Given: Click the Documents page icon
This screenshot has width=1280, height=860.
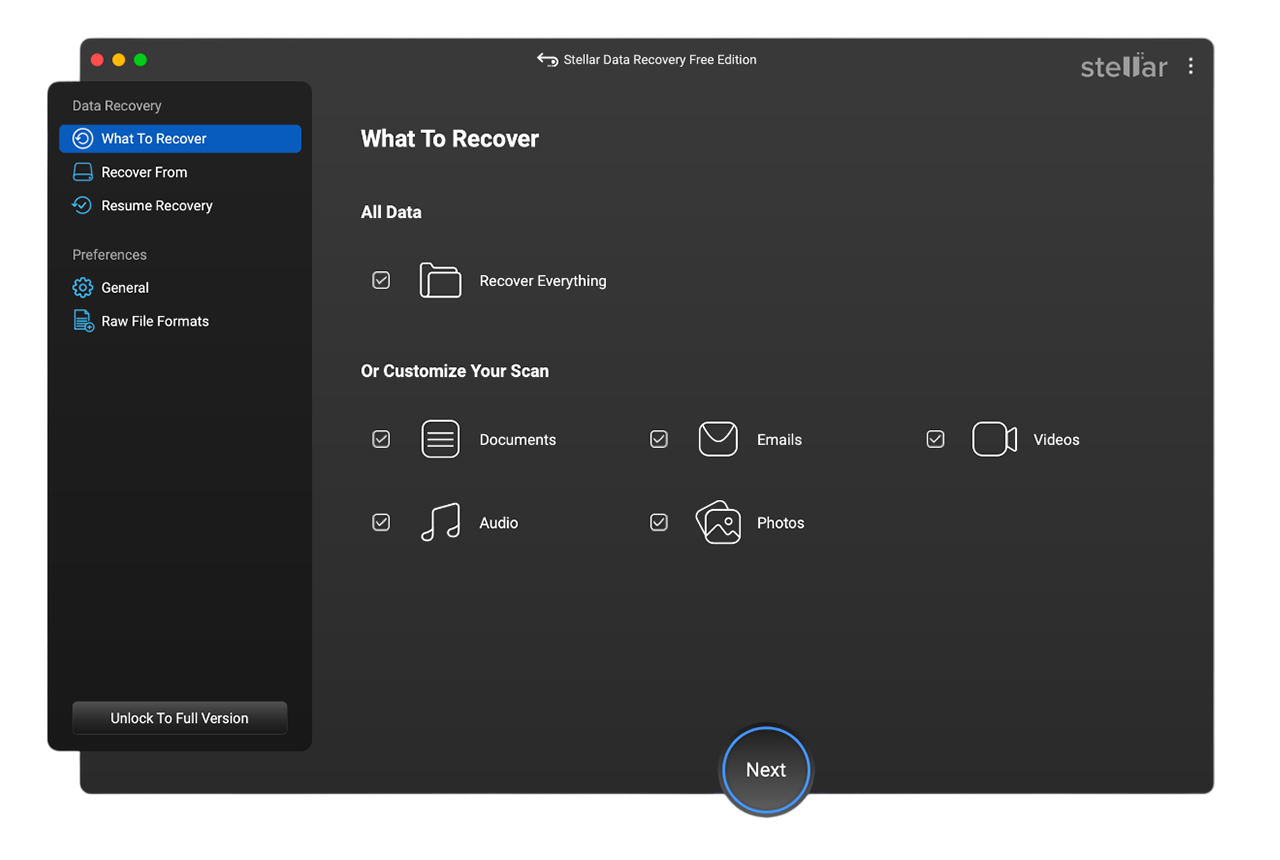Looking at the screenshot, I should click(x=440, y=439).
